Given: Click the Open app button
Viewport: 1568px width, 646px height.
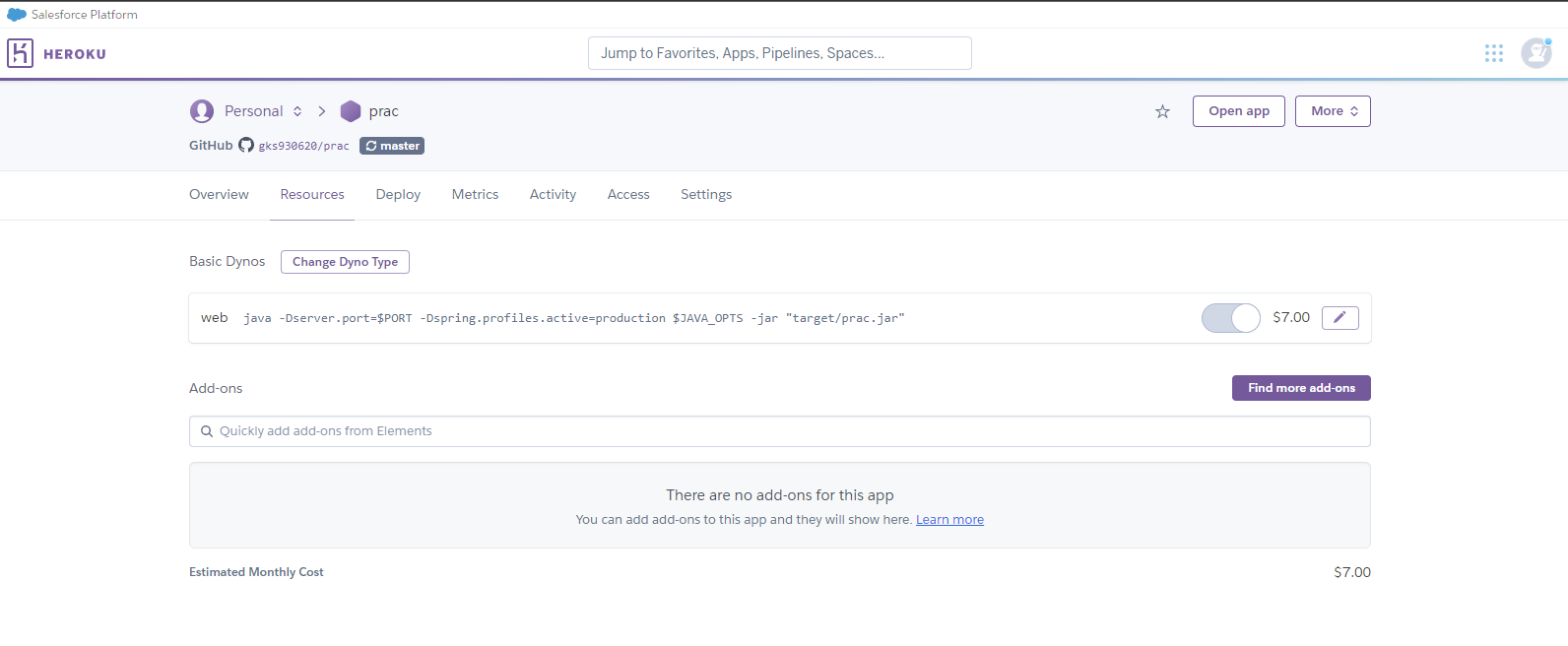Looking at the screenshot, I should pos(1239,111).
